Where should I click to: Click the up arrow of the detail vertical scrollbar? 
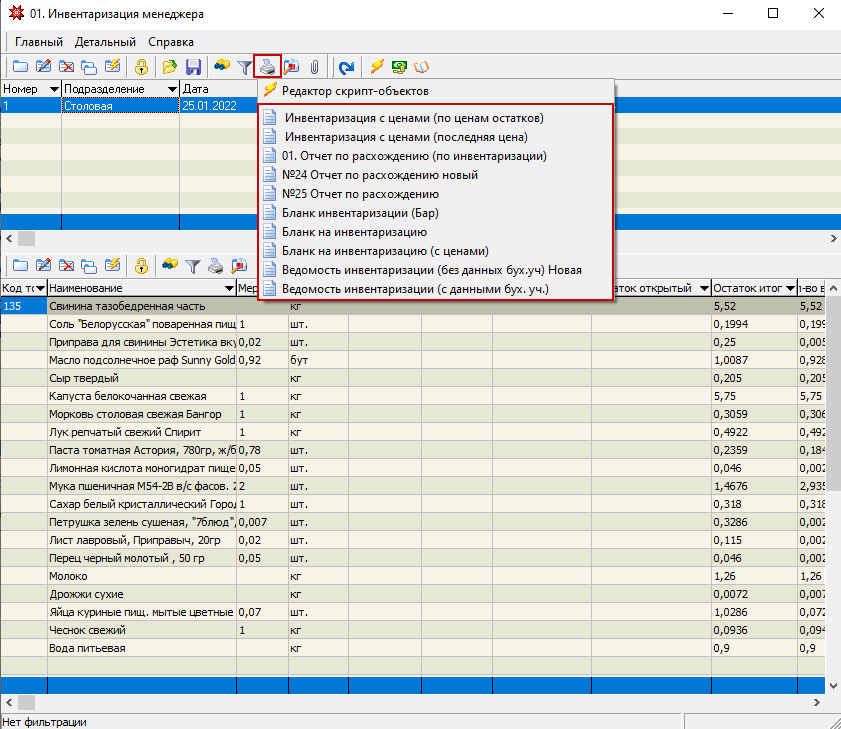point(833,289)
